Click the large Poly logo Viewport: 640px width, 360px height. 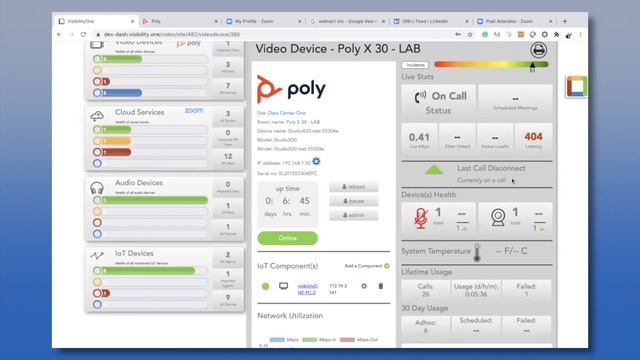pos(291,89)
